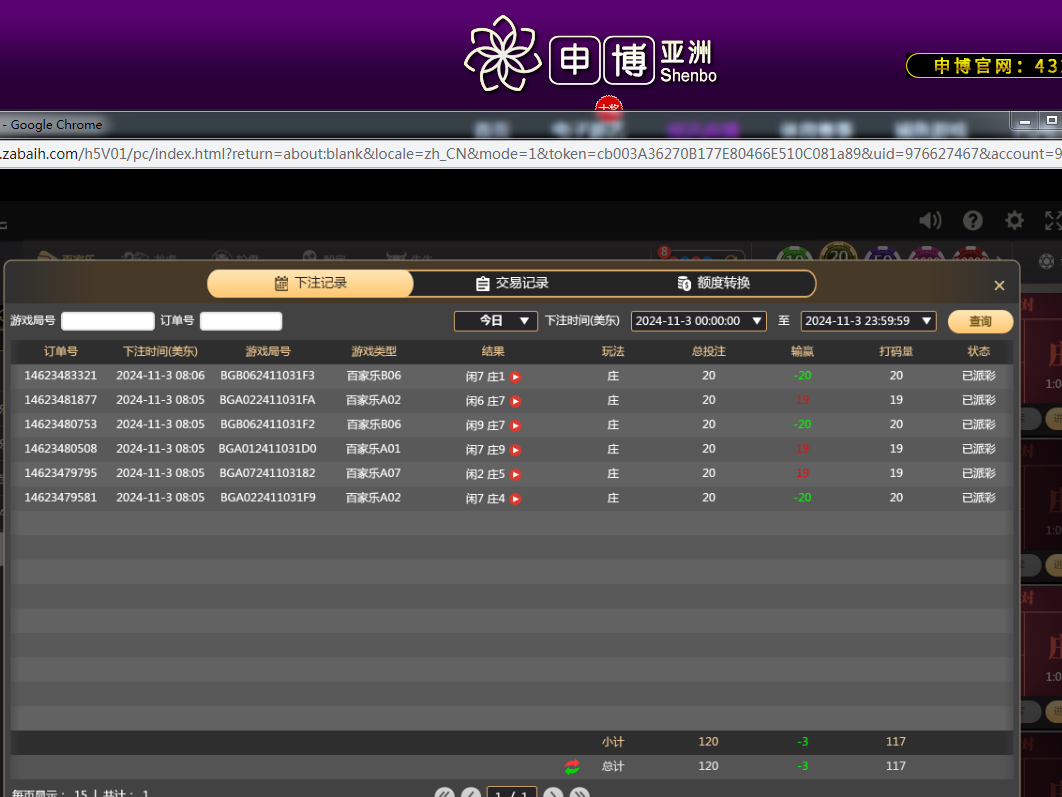Click the sound volume speaker icon
This screenshot has width=1062, height=797.
pos(930,221)
